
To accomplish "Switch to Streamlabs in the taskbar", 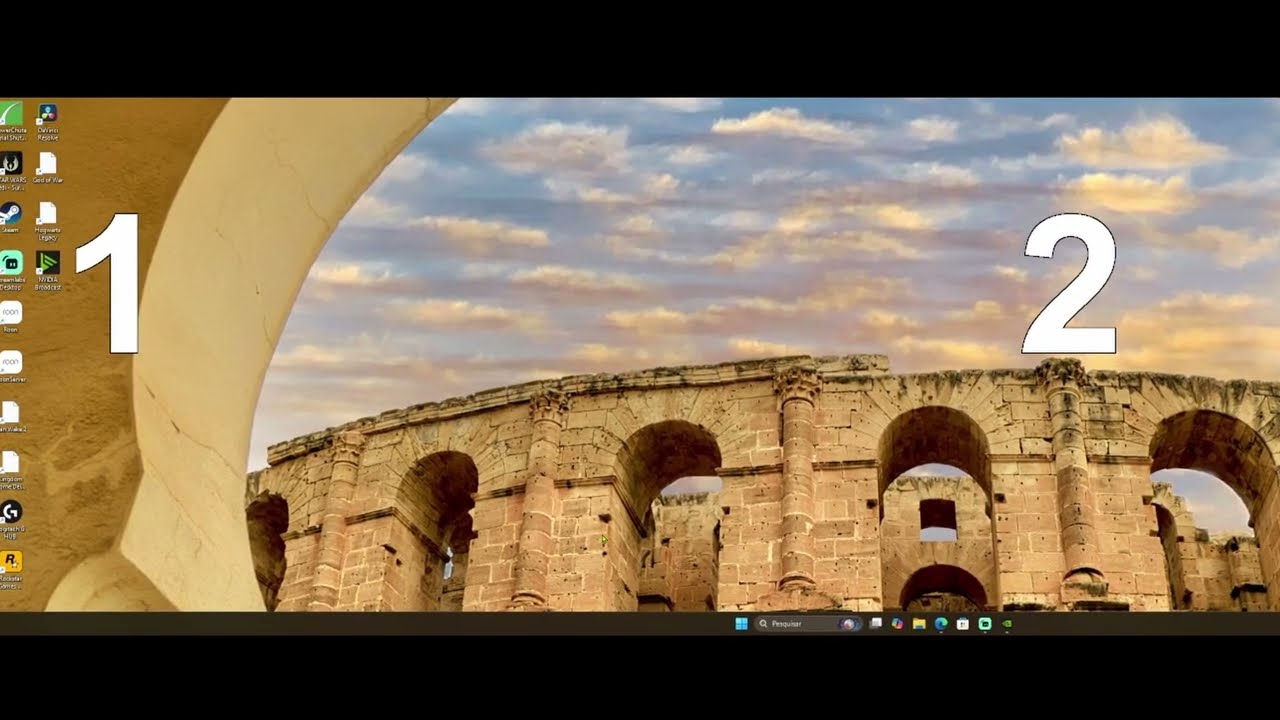I will coord(985,624).
